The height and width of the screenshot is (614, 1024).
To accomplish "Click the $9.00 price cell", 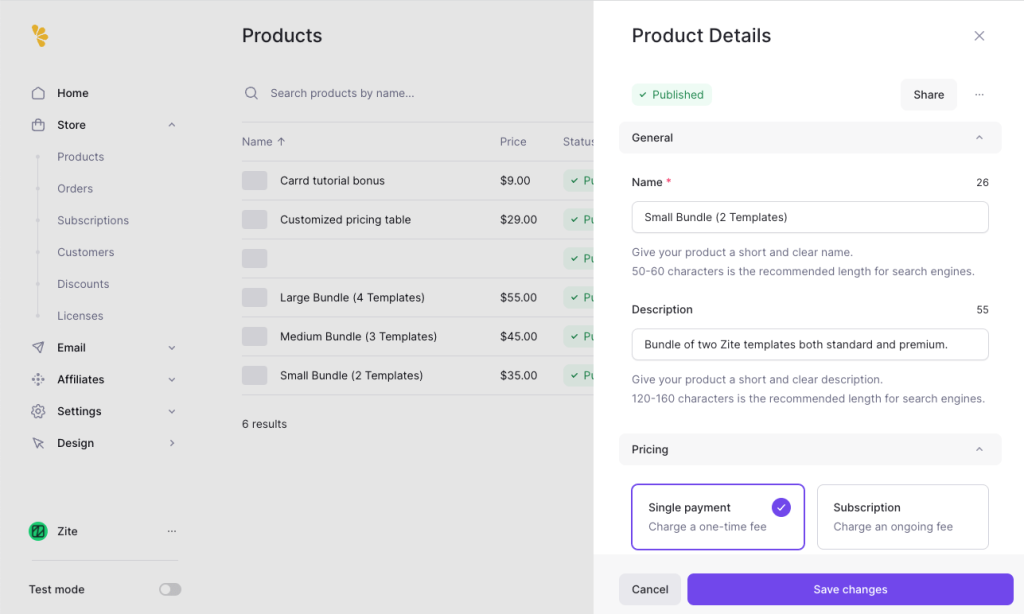I will click(515, 180).
